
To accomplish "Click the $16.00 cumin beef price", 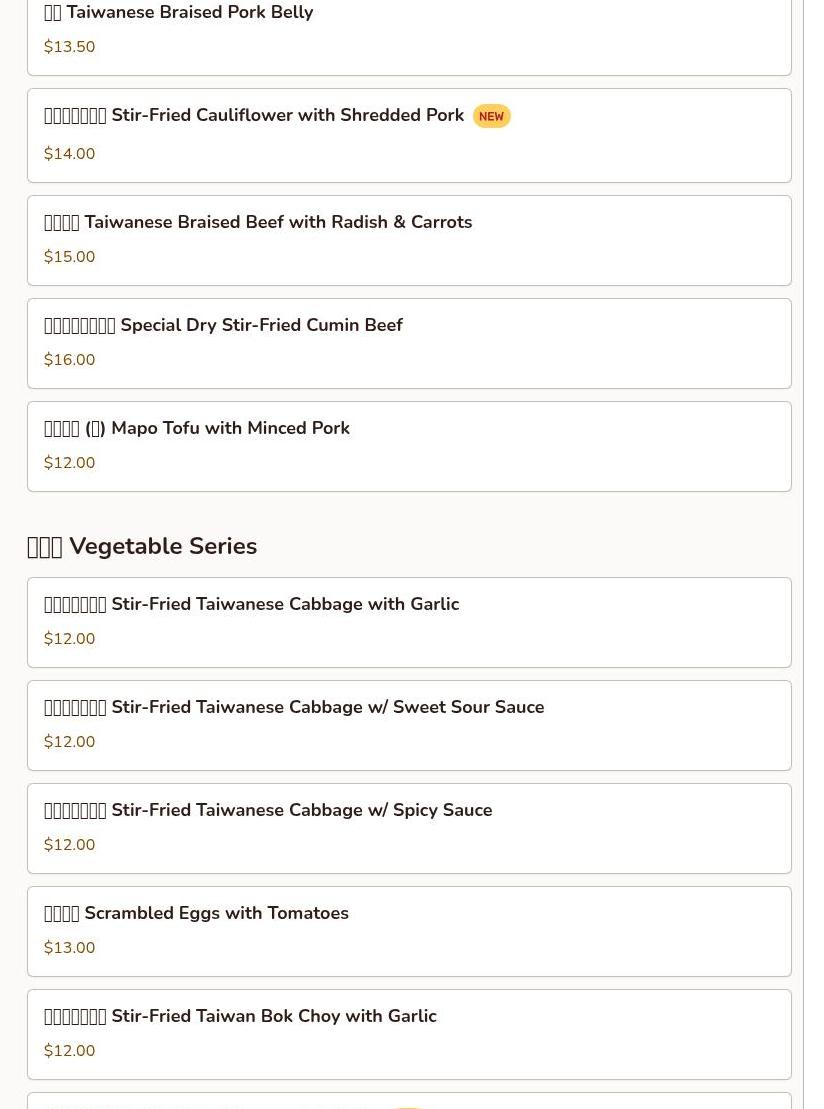I will (69, 359).
